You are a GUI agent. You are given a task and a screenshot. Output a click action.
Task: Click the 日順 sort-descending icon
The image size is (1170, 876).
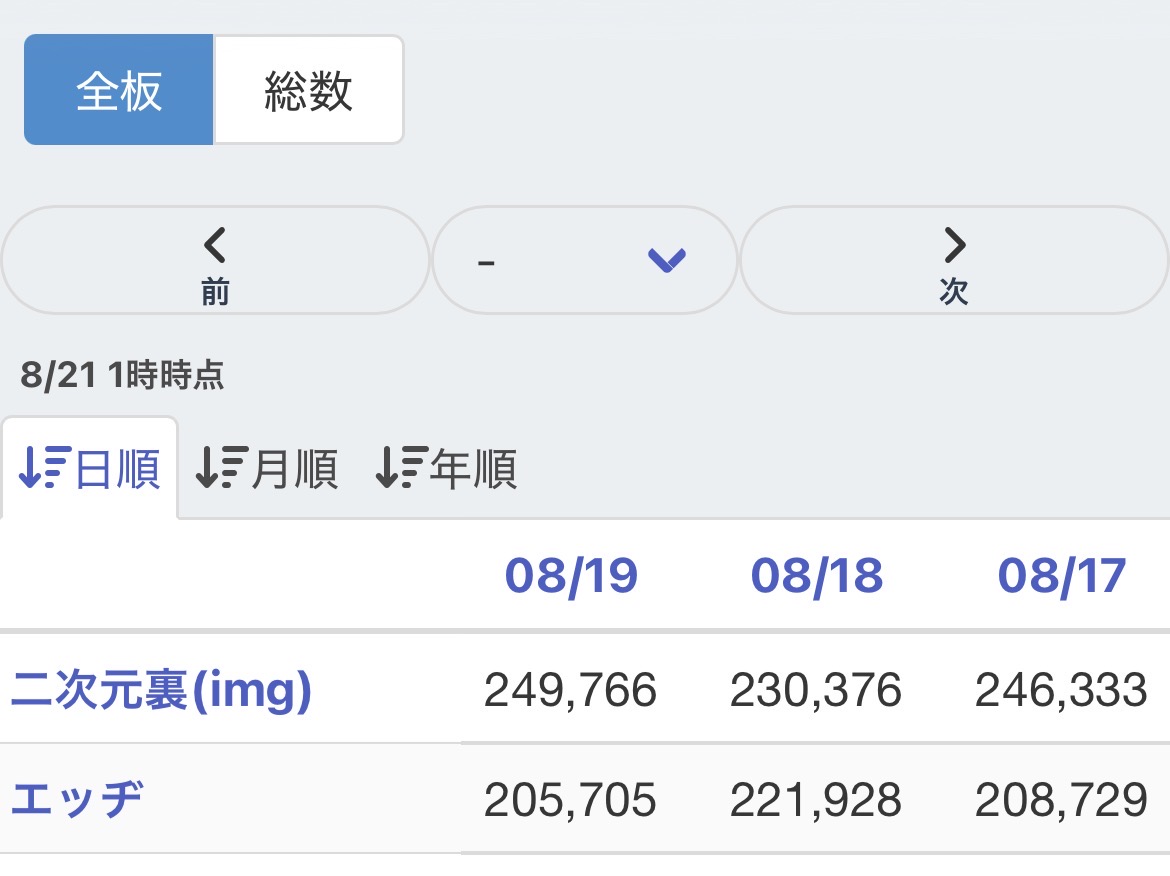(45, 467)
